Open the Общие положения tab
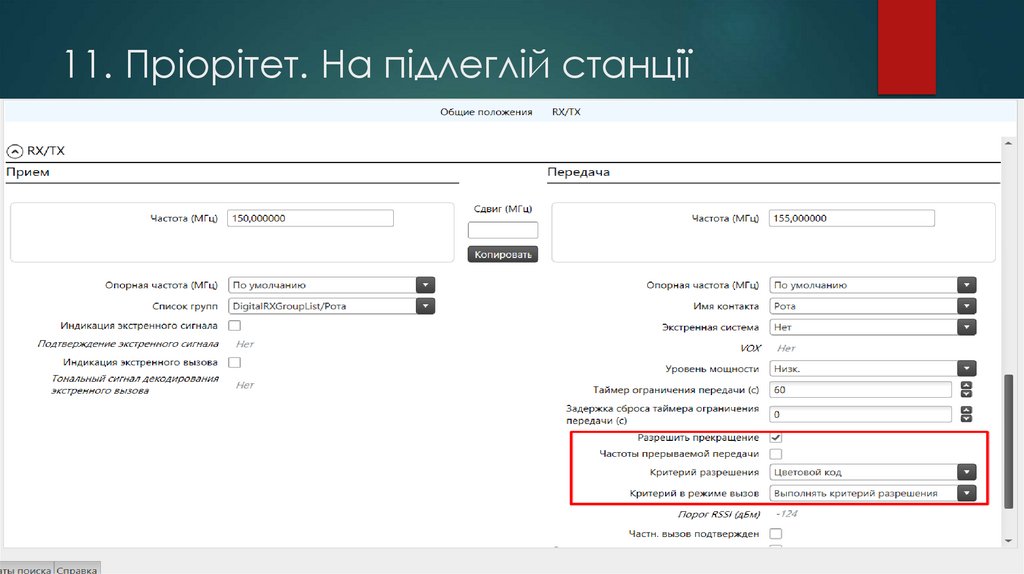This screenshot has height=574, width=1024. click(486, 112)
